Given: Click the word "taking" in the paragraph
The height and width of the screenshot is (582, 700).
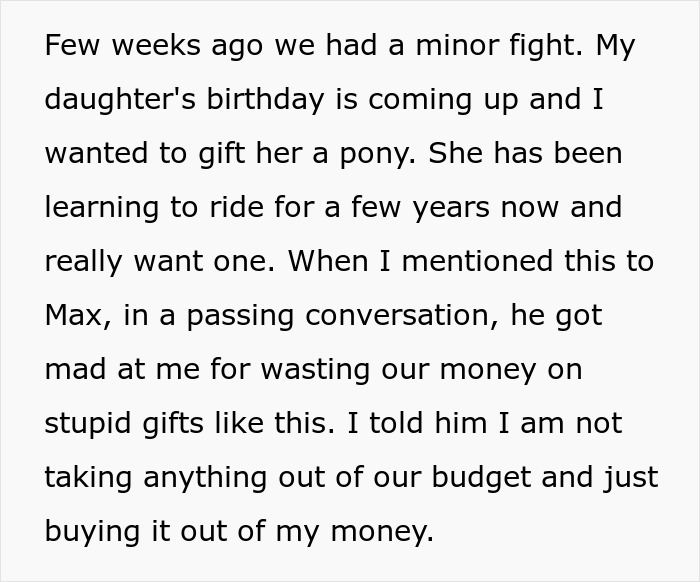Looking at the screenshot, I should click(88, 477).
